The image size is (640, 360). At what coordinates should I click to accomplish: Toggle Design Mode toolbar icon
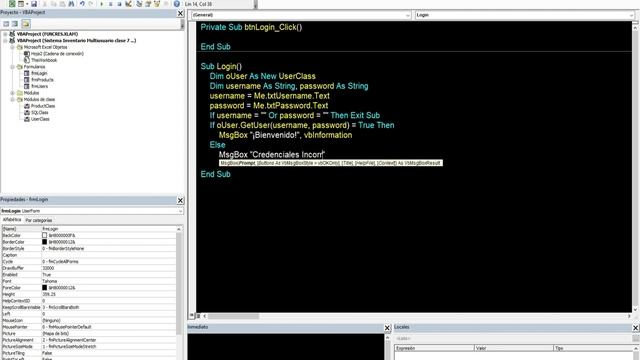(x=129, y=4)
